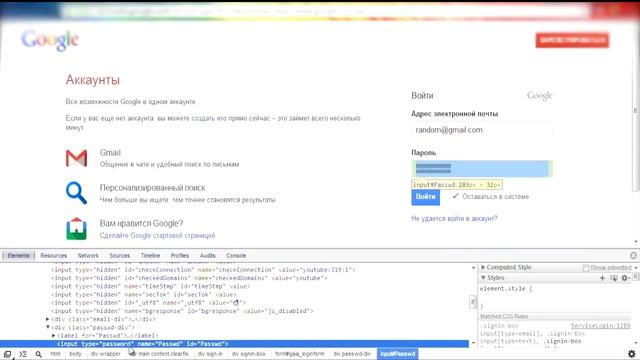Screen dimensions: 640x360
Task: Add new style rule with plus icon
Action: [x=602, y=278]
